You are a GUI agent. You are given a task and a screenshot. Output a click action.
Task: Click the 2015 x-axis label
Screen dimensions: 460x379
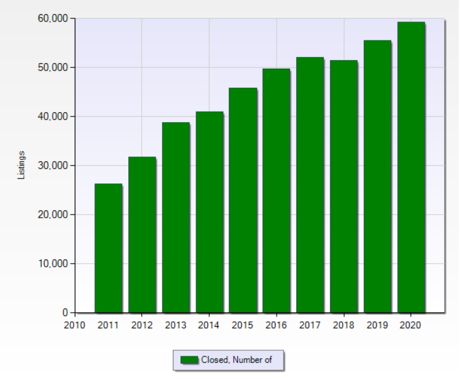click(x=243, y=325)
